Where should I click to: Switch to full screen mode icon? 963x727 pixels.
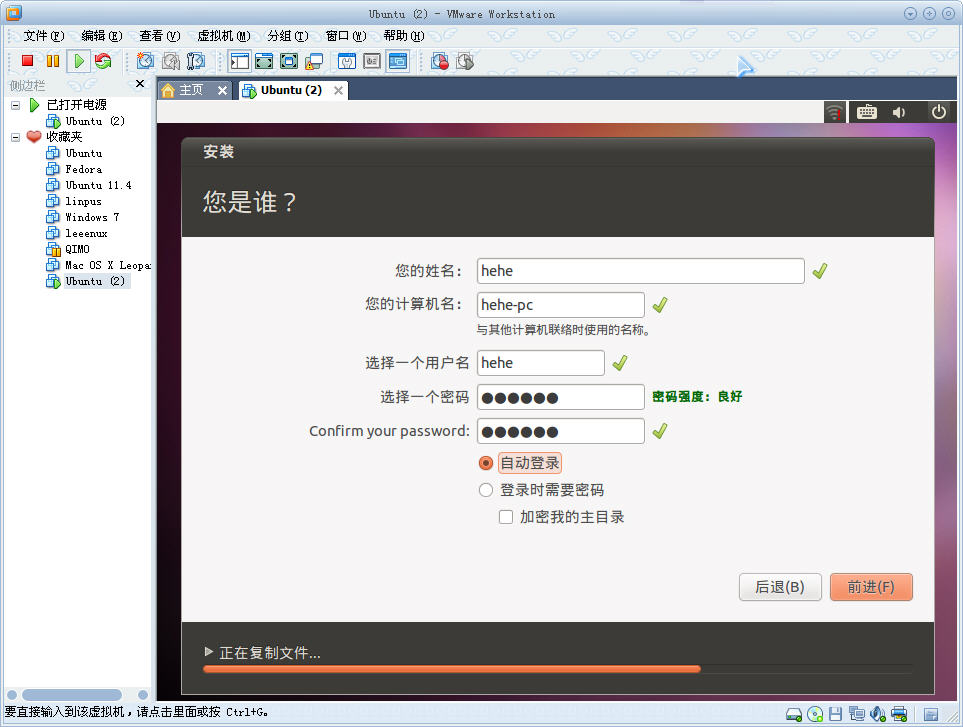click(x=264, y=61)
